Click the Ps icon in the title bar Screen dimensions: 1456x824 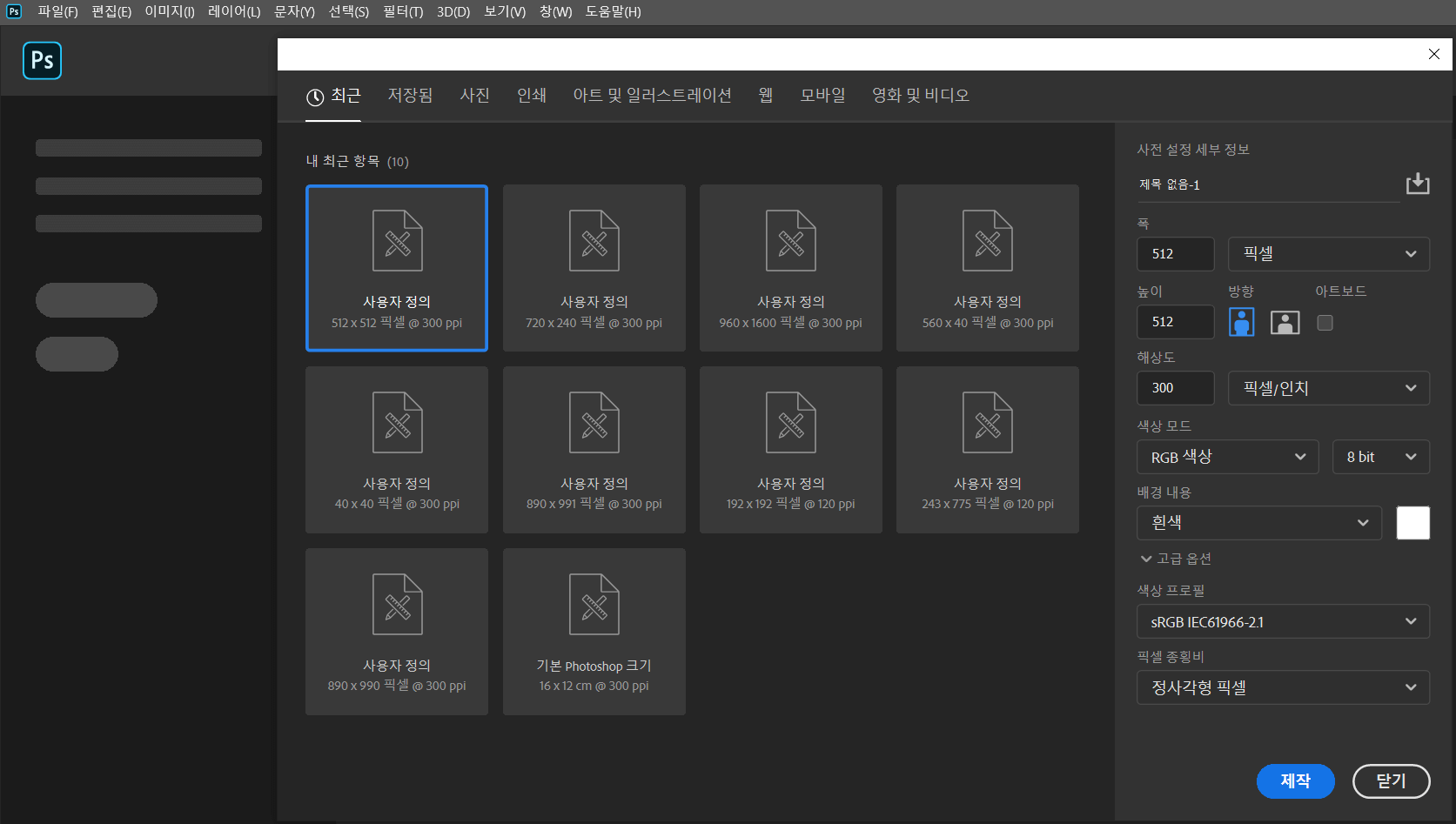(x=14, y=11)
